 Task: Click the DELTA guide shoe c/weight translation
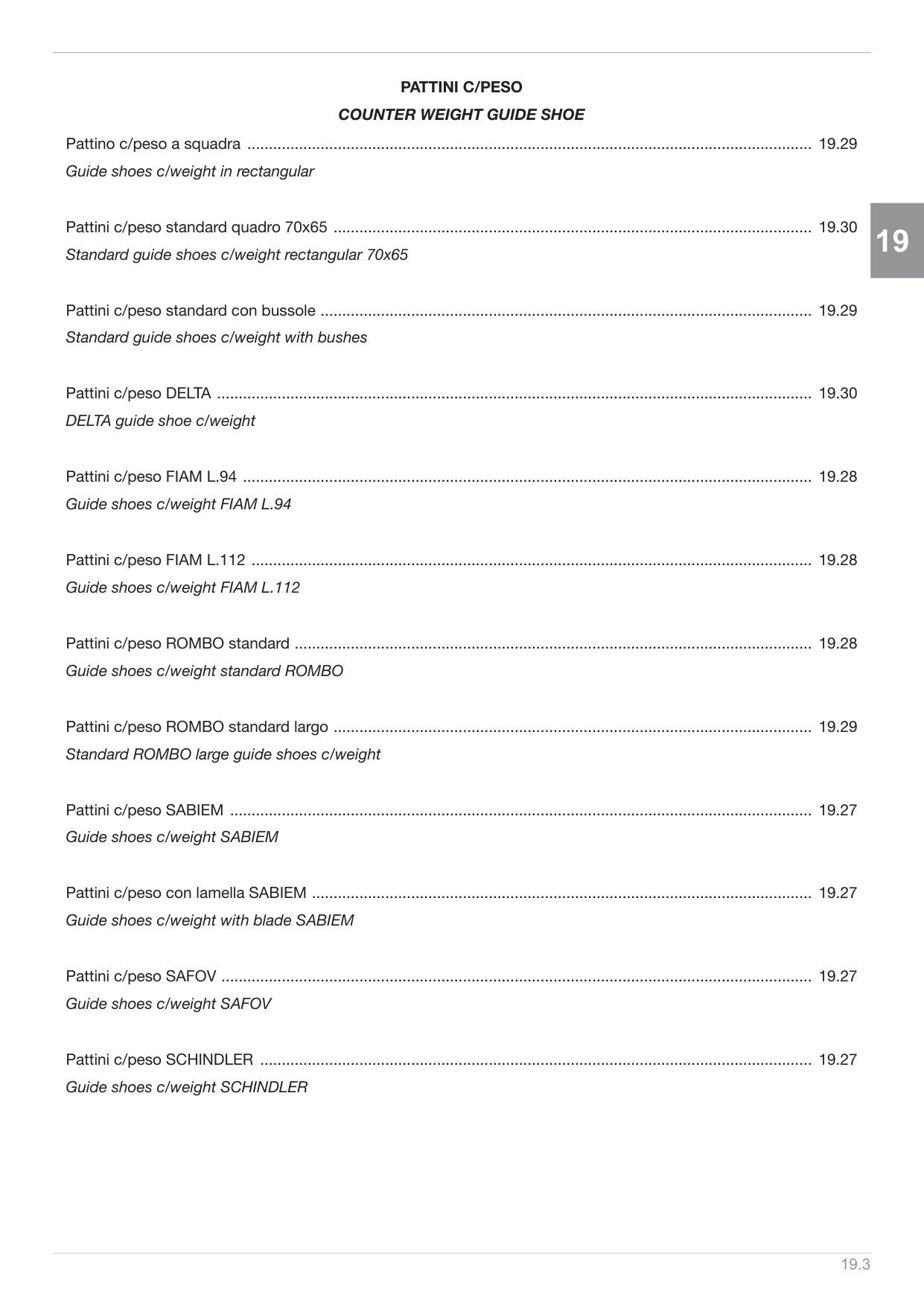160,421
